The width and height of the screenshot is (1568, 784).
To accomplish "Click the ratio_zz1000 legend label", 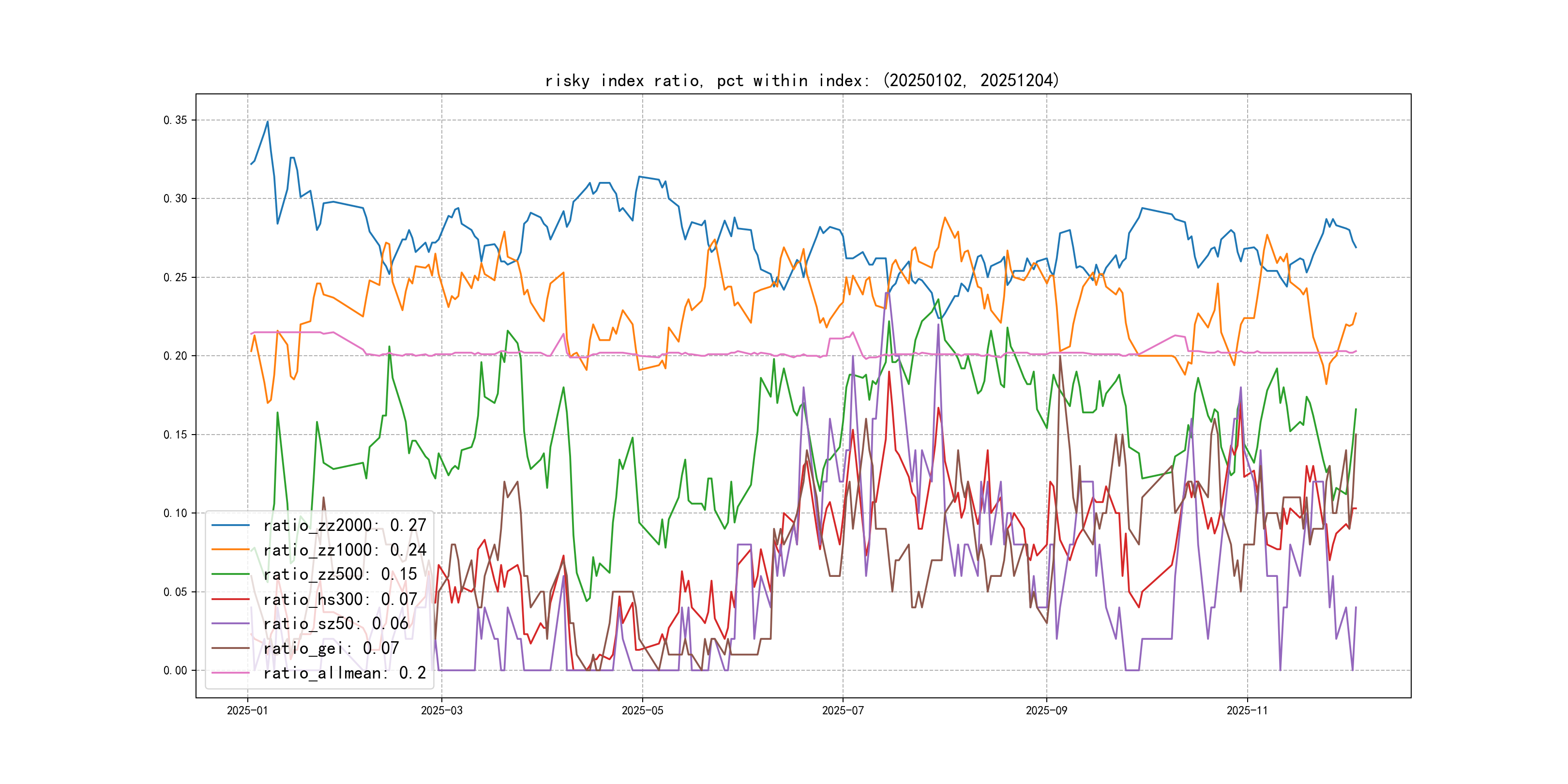I will click(344, 550).
